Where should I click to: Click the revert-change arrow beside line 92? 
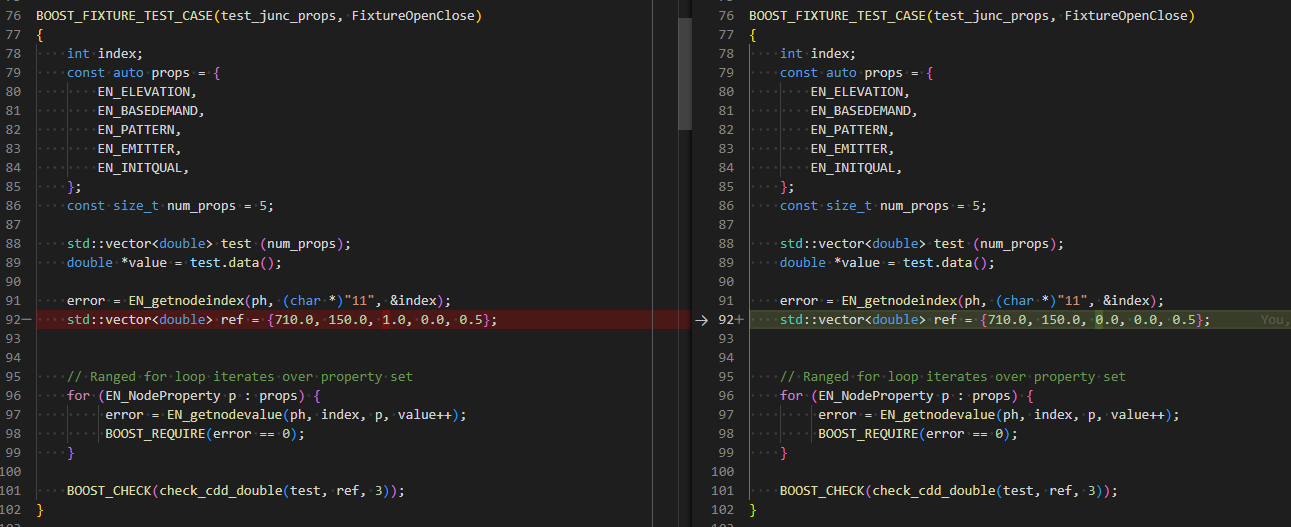[700, 320]
